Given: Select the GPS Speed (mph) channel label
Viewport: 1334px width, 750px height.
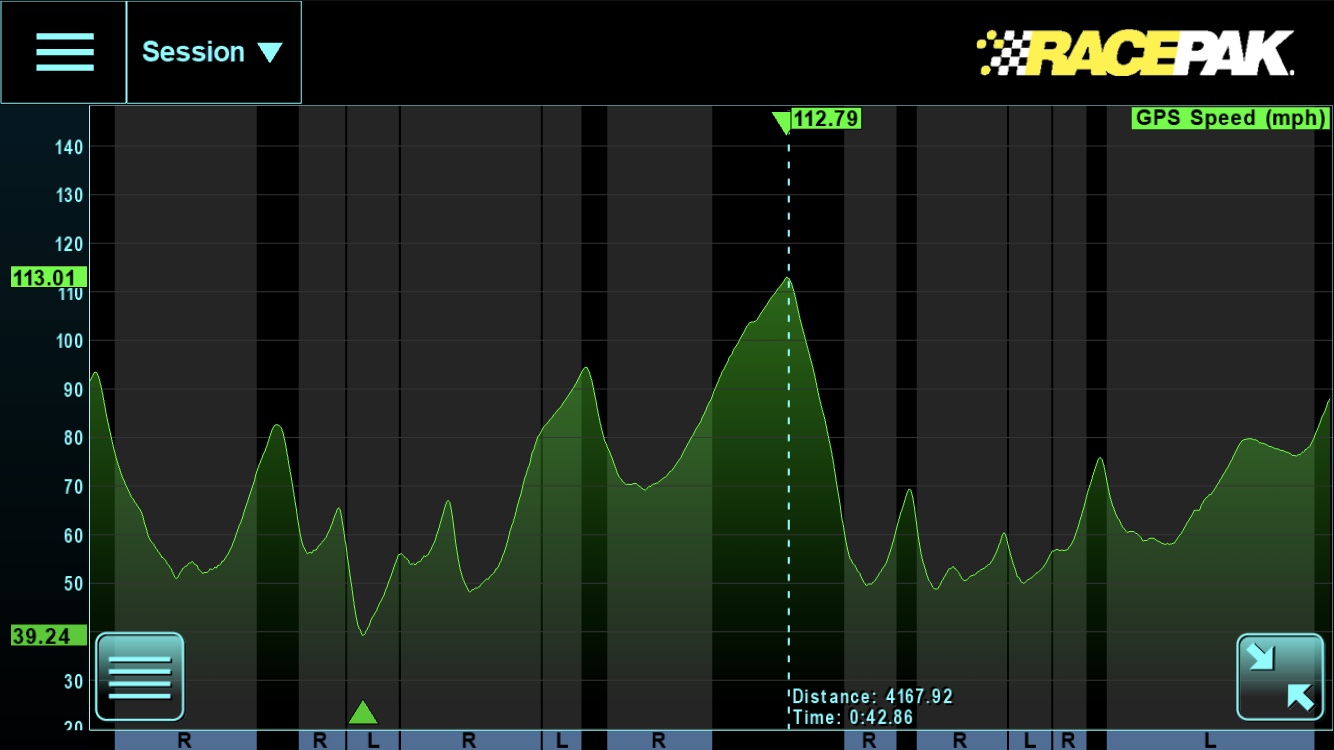Looking at the screenshot, I should tap(1231, 118).
